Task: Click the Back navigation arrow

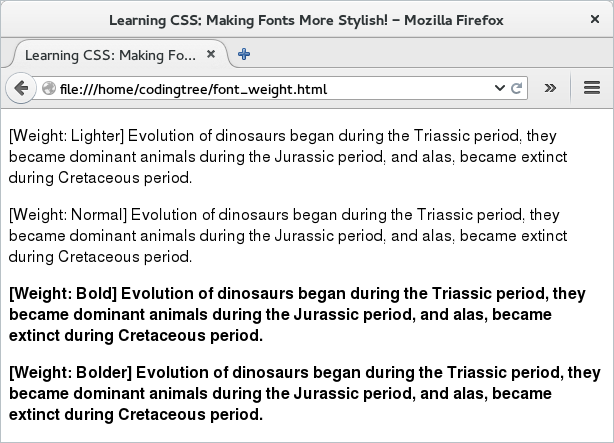Action: [22, 88]
